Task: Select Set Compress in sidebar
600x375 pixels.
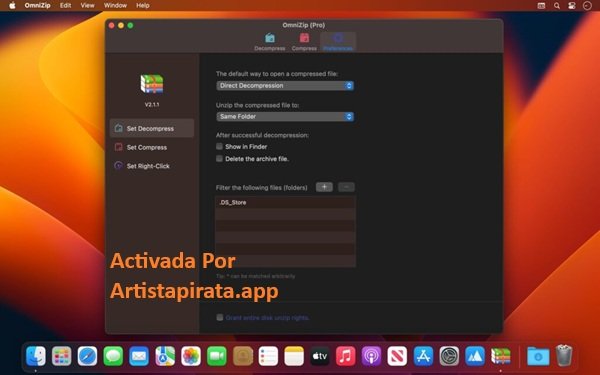Action: pyautogui.click(x=152, y=147)
